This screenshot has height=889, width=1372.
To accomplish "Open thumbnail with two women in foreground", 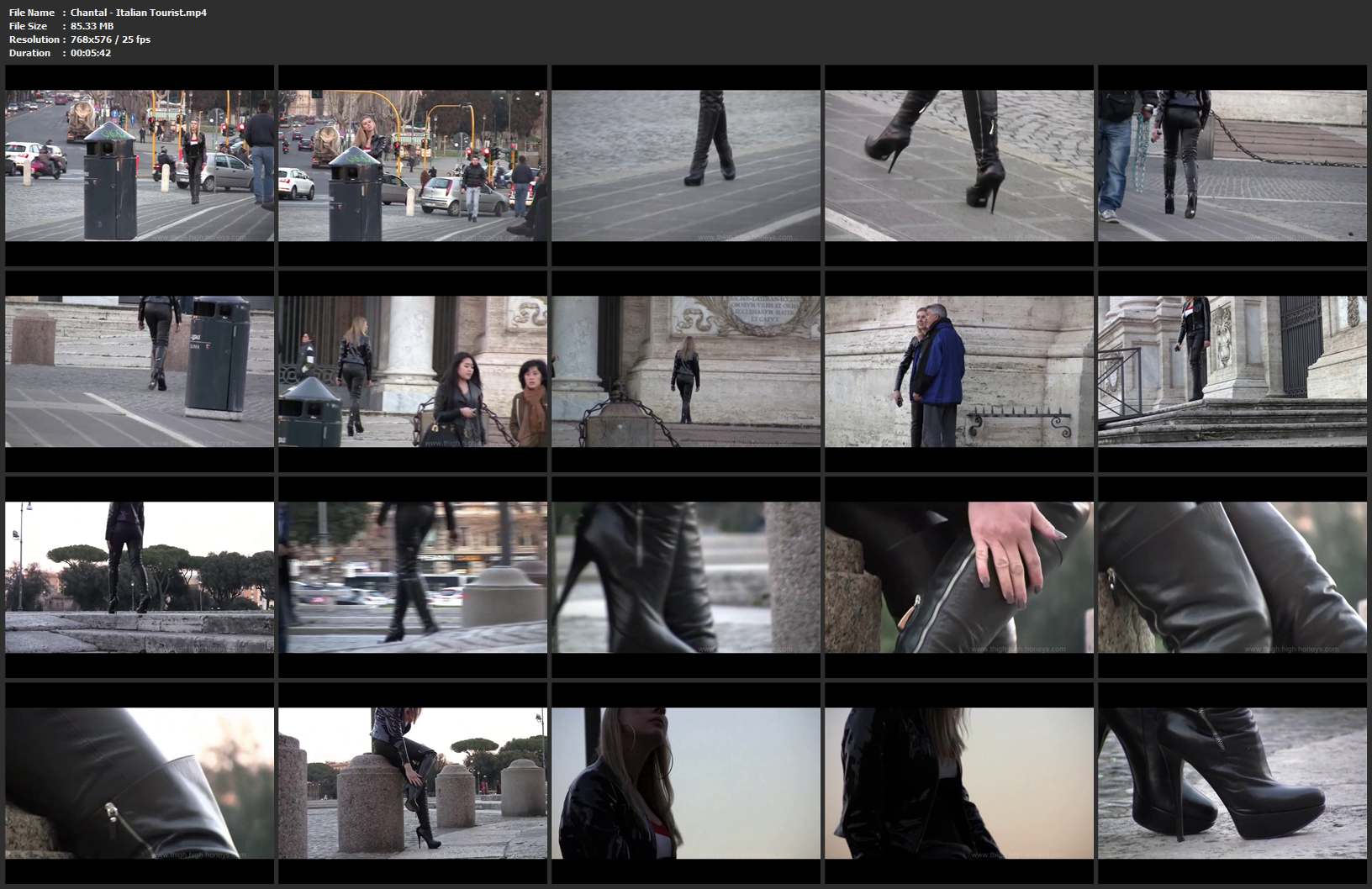I will coord(413,371).
